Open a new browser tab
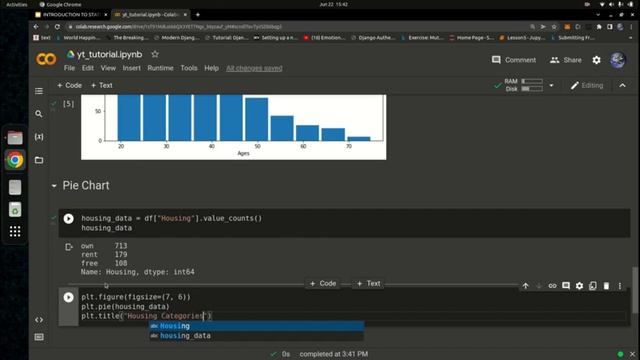 coord(198,15)
